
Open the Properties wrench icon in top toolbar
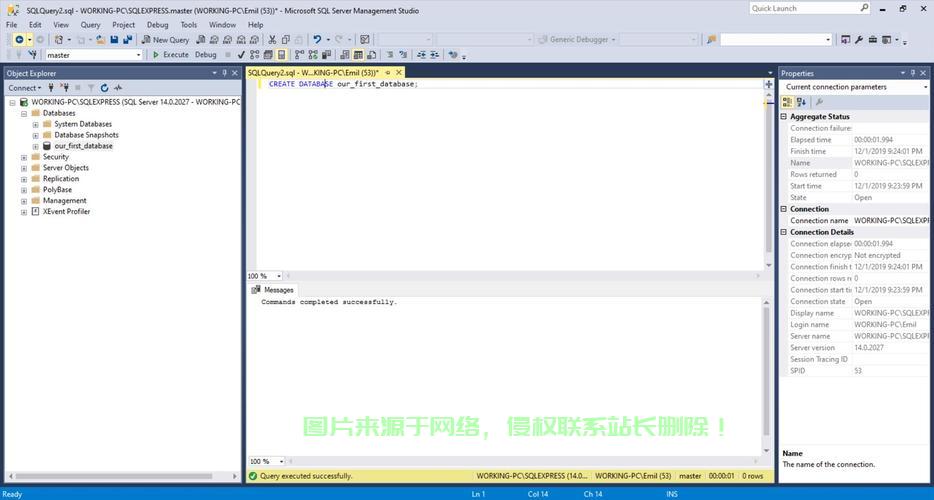coord(859,39)
